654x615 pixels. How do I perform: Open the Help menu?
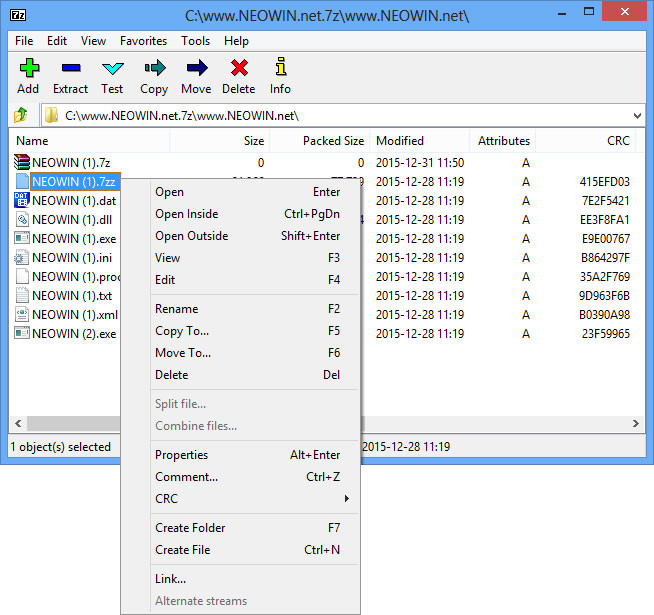[236, 41]
